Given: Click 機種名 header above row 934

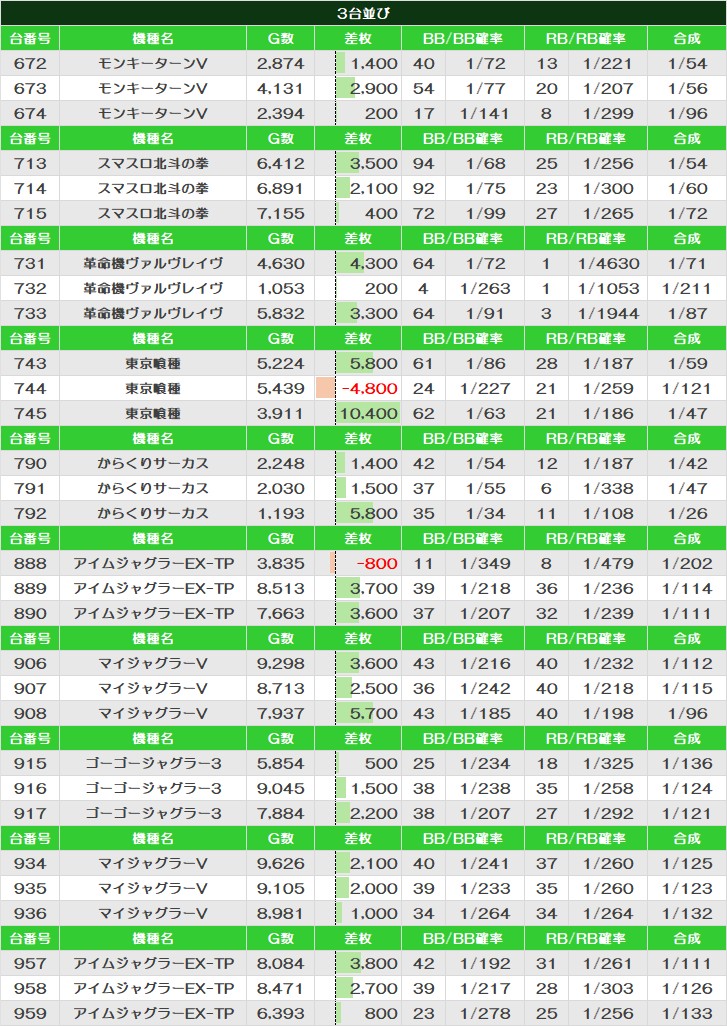Looking at the screenshot, I should (152, 839).
